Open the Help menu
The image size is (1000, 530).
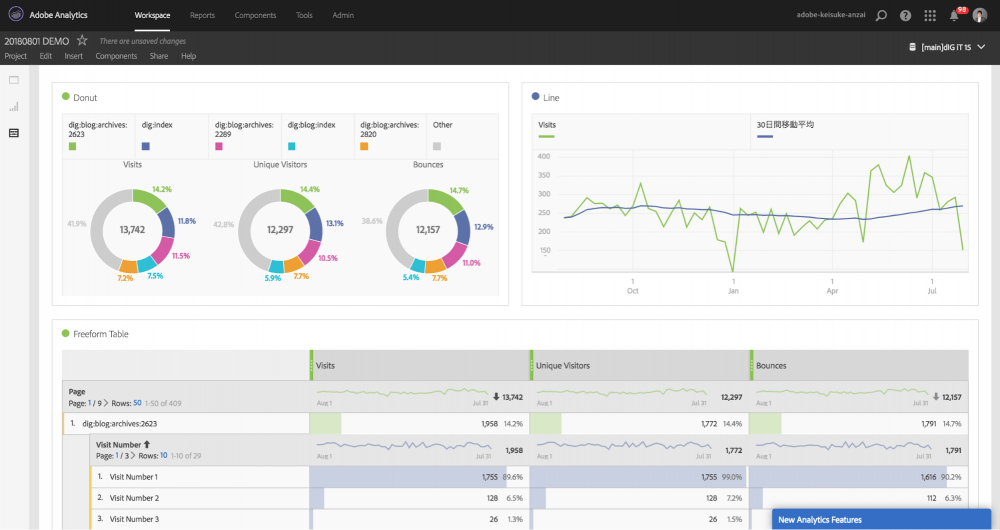coord(188,56)
